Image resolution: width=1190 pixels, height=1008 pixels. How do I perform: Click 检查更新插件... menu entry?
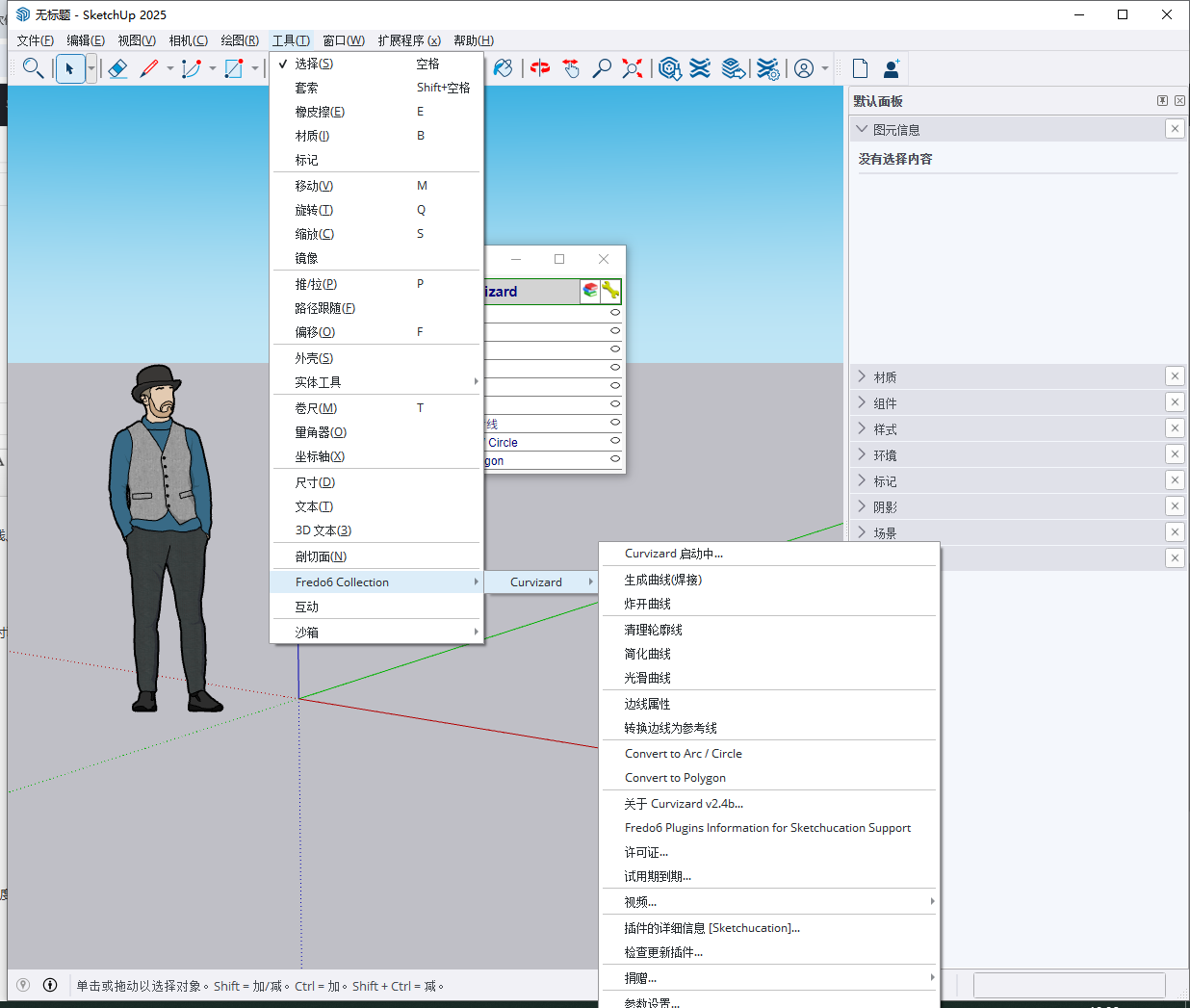point(768,952)
